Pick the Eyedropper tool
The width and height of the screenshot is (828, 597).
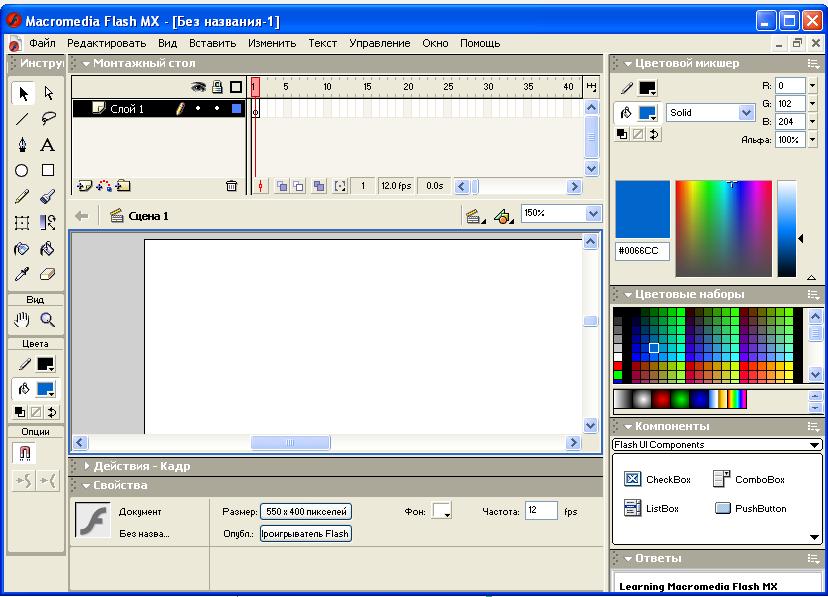[x=22, y=274]
